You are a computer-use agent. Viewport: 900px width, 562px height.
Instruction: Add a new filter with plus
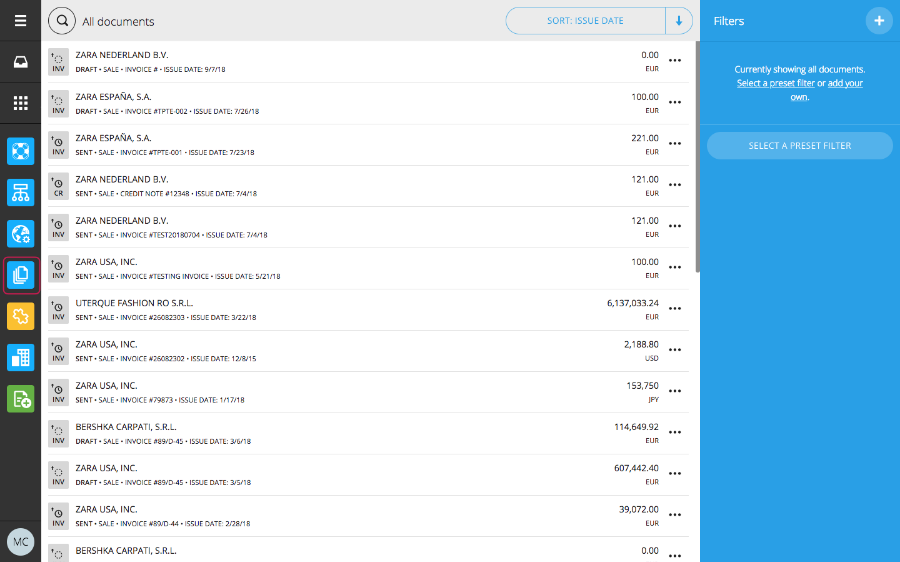click(879, 21)
